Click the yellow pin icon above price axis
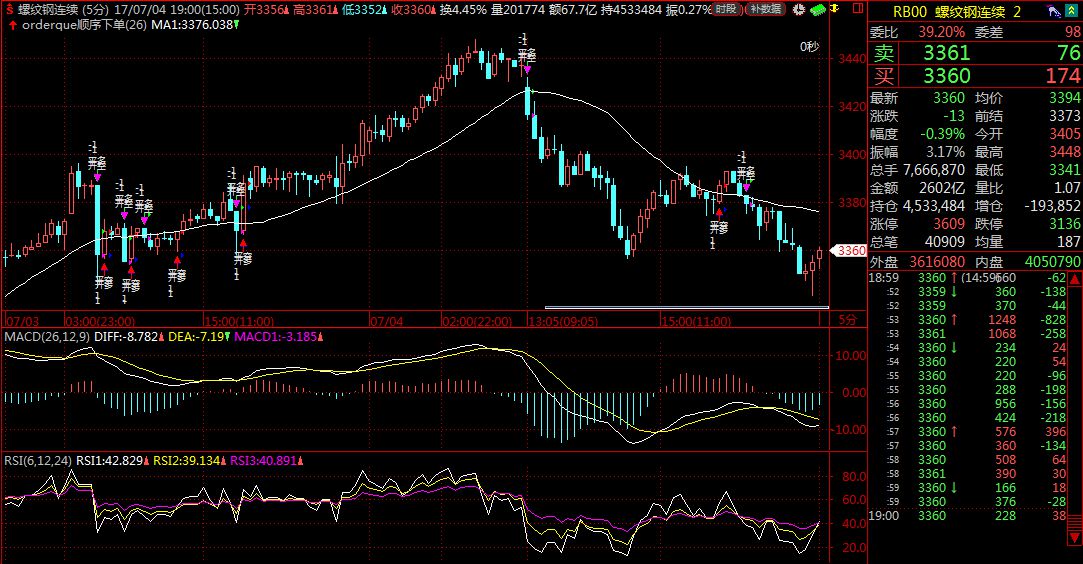The image size is (1083, 564). coord(836,10)
